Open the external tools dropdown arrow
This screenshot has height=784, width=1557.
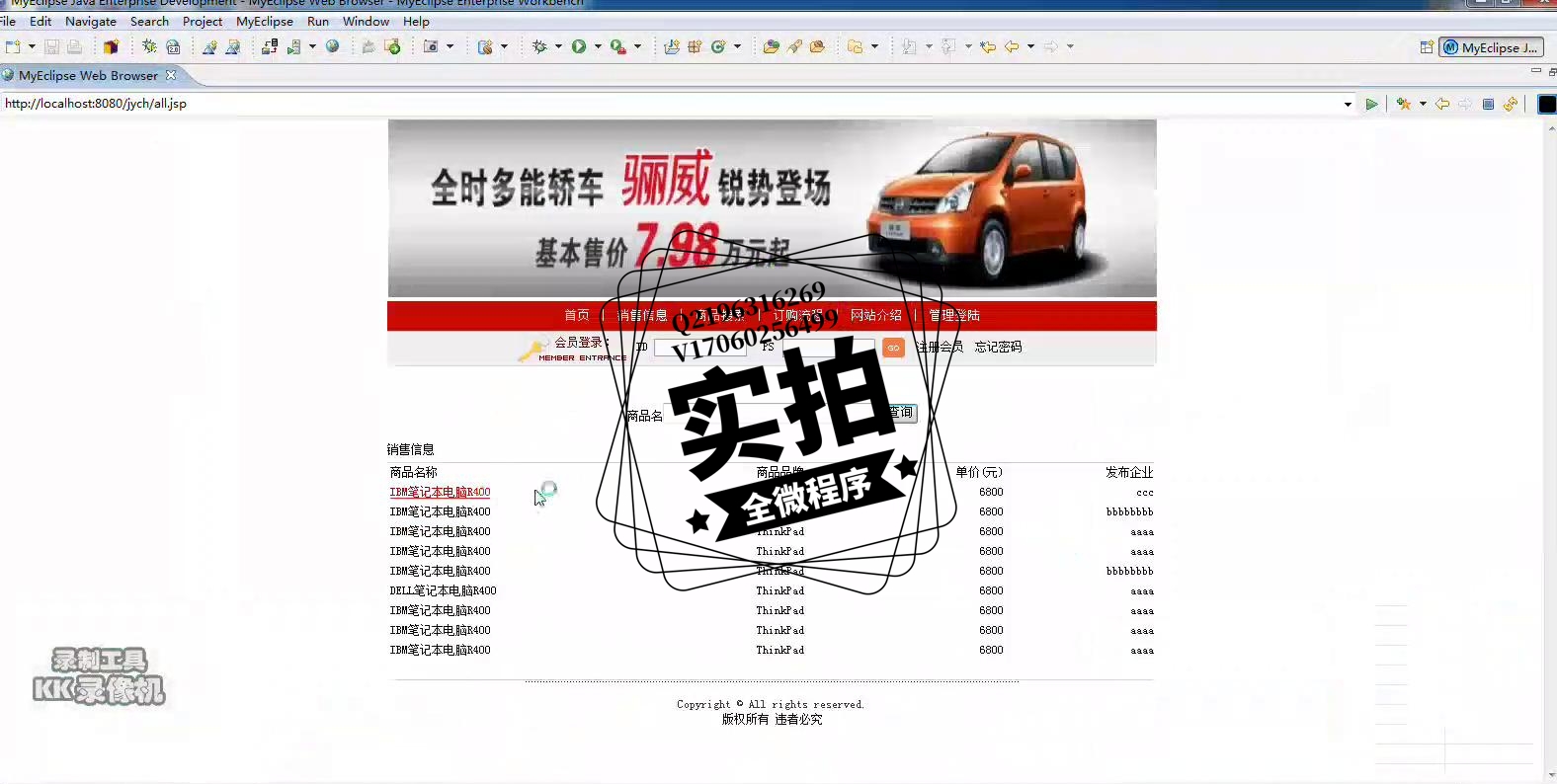coord(637,46)
